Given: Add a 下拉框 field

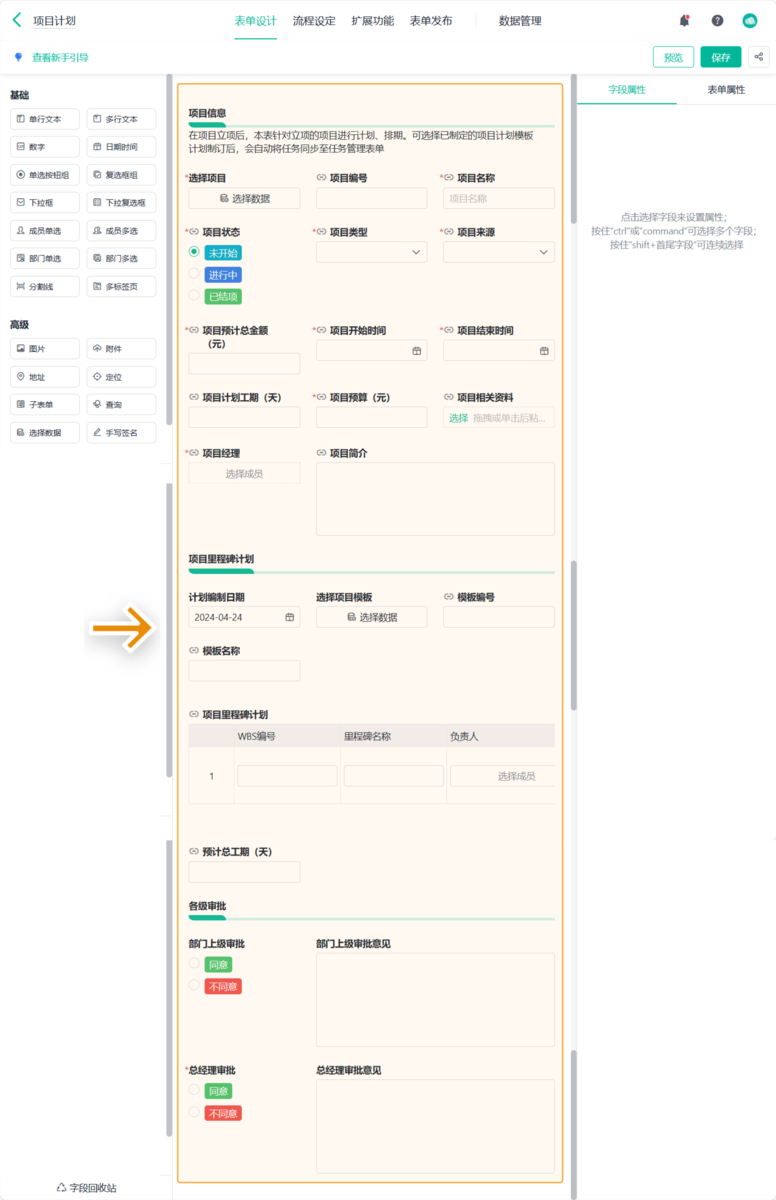Looking at the screenshot, I should point(44,203).
